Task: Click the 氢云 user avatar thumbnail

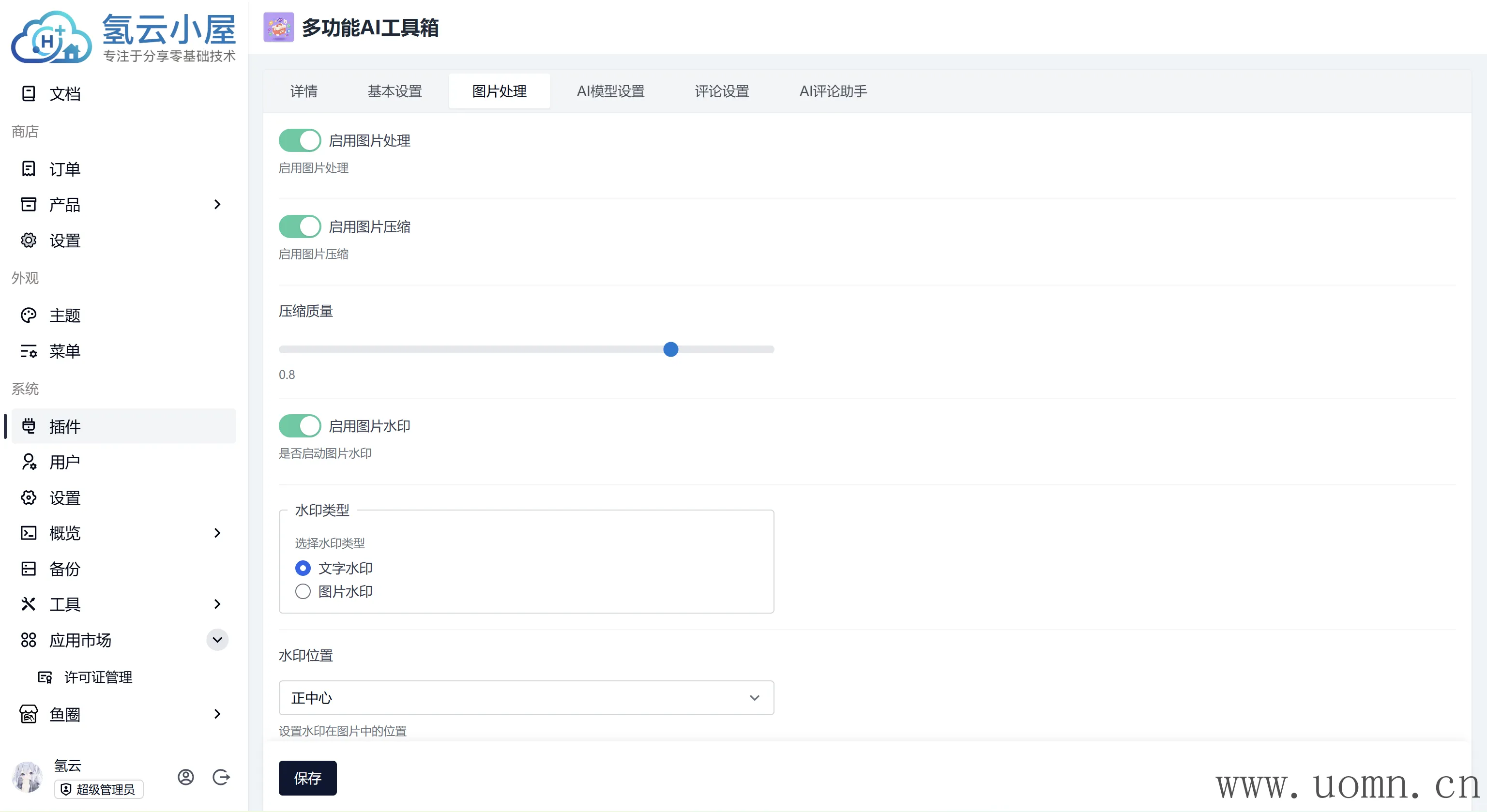Action: [27, 777]
